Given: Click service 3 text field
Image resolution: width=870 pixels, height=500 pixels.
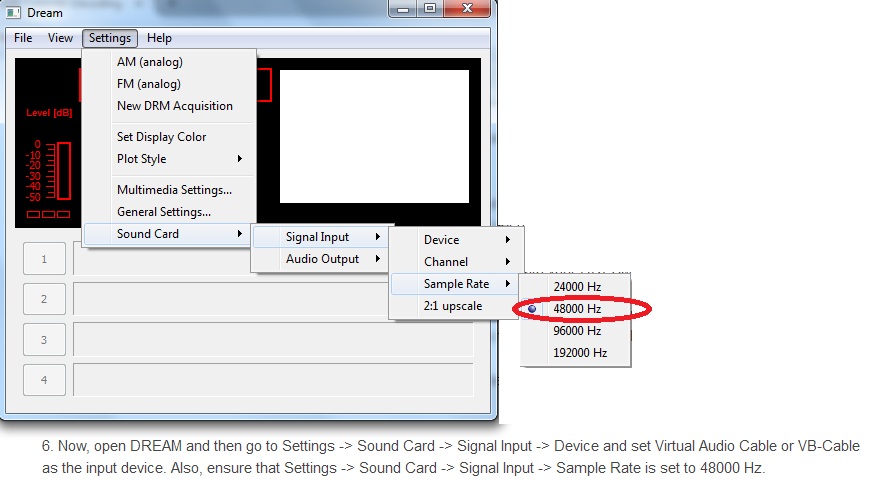Looking at the screenshot, I should point(274,340).
